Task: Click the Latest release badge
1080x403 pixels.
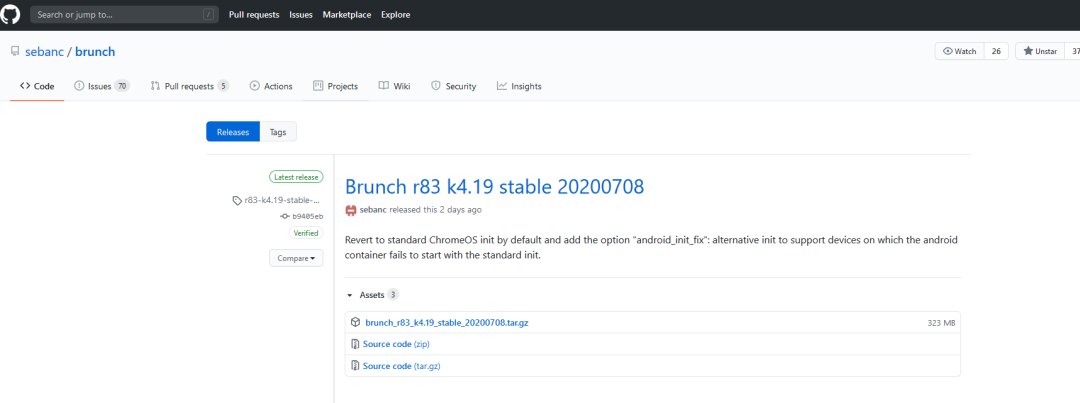Action: point(296,177)
